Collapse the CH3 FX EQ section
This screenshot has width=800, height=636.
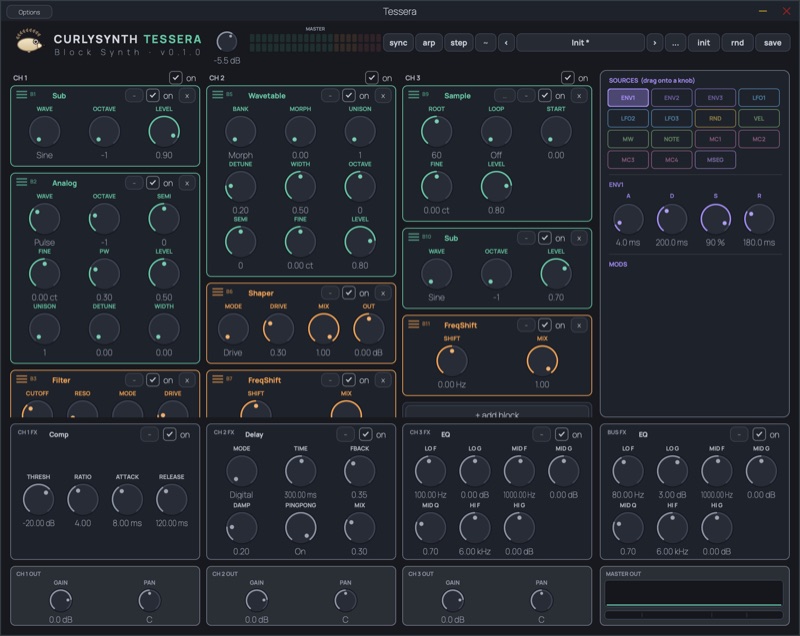pyautogui.click(x=541, y=435)
